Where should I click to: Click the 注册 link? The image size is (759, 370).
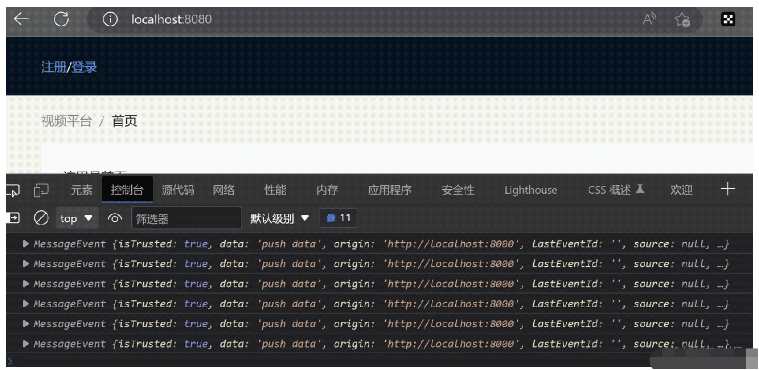click(x=53, y=67)
